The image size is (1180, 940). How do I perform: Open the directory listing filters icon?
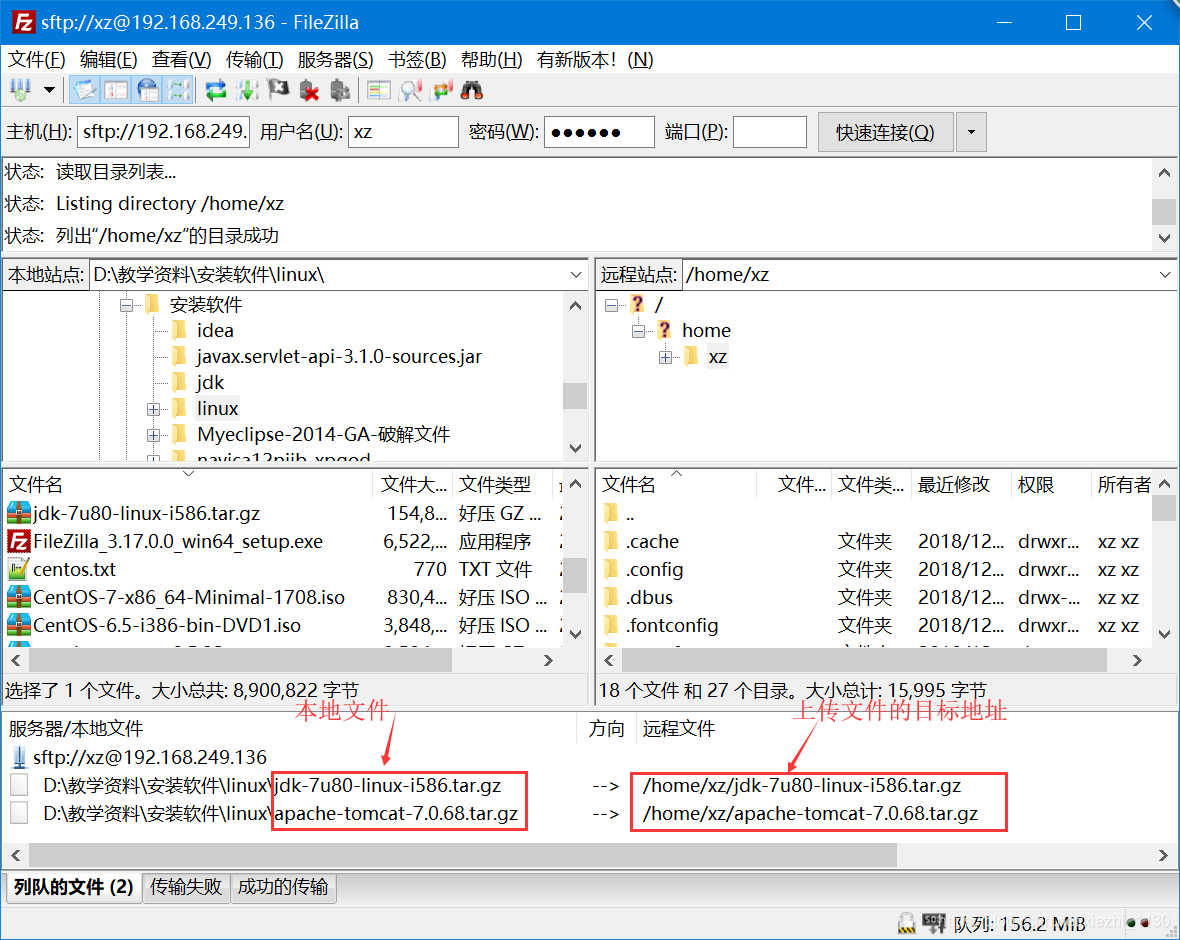click(379, 90)
